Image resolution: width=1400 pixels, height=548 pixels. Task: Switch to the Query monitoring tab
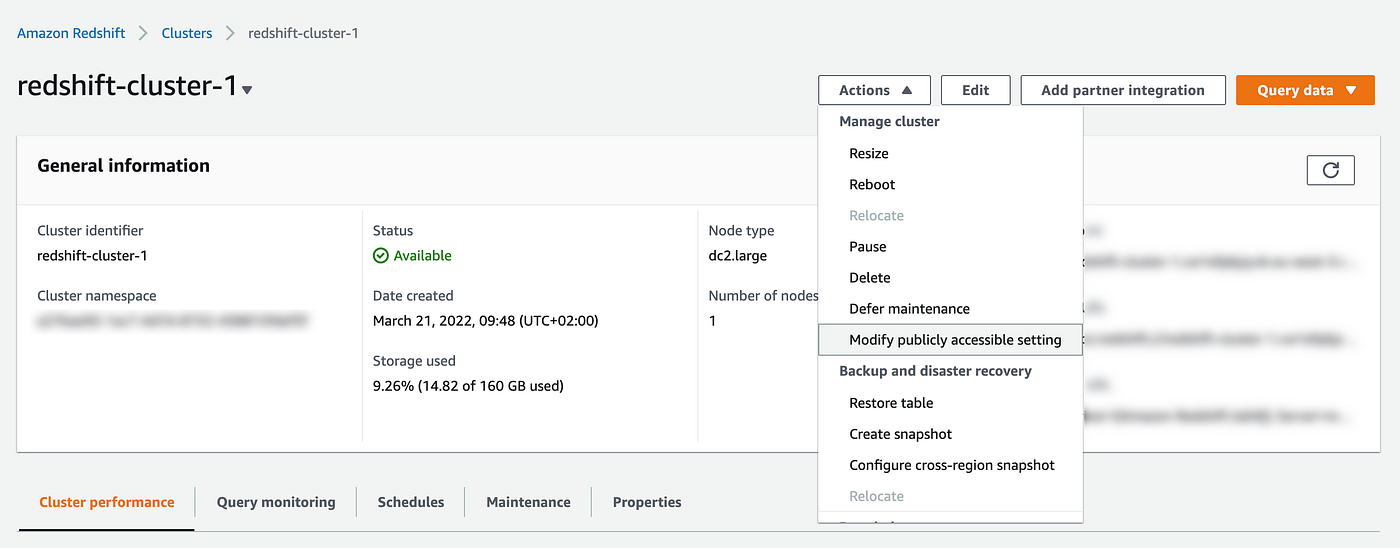coord(276,502)
